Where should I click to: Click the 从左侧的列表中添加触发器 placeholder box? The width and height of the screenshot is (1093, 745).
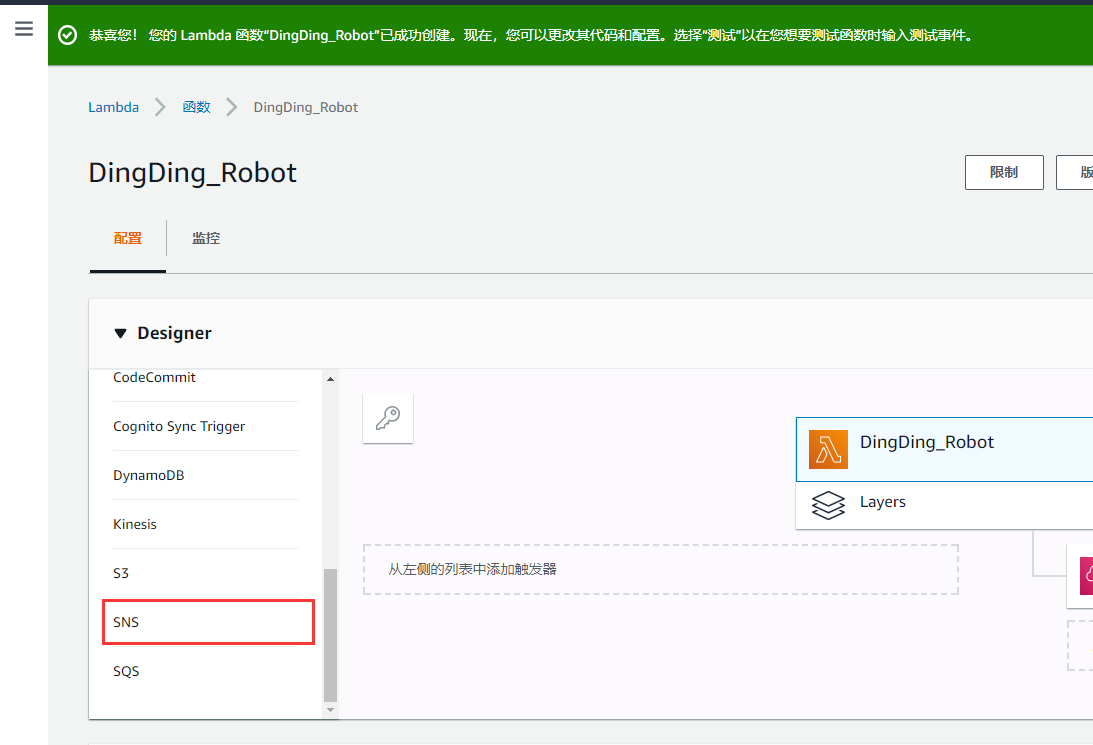[x=661, y=569]
